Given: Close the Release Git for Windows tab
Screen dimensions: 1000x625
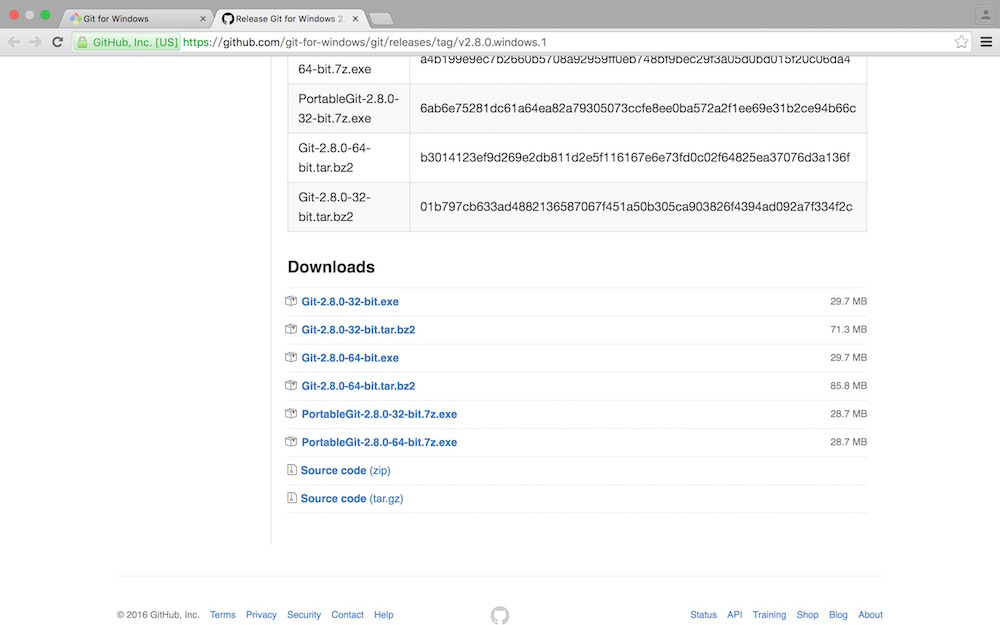Looking at the screenshot, I should [355, 18].
